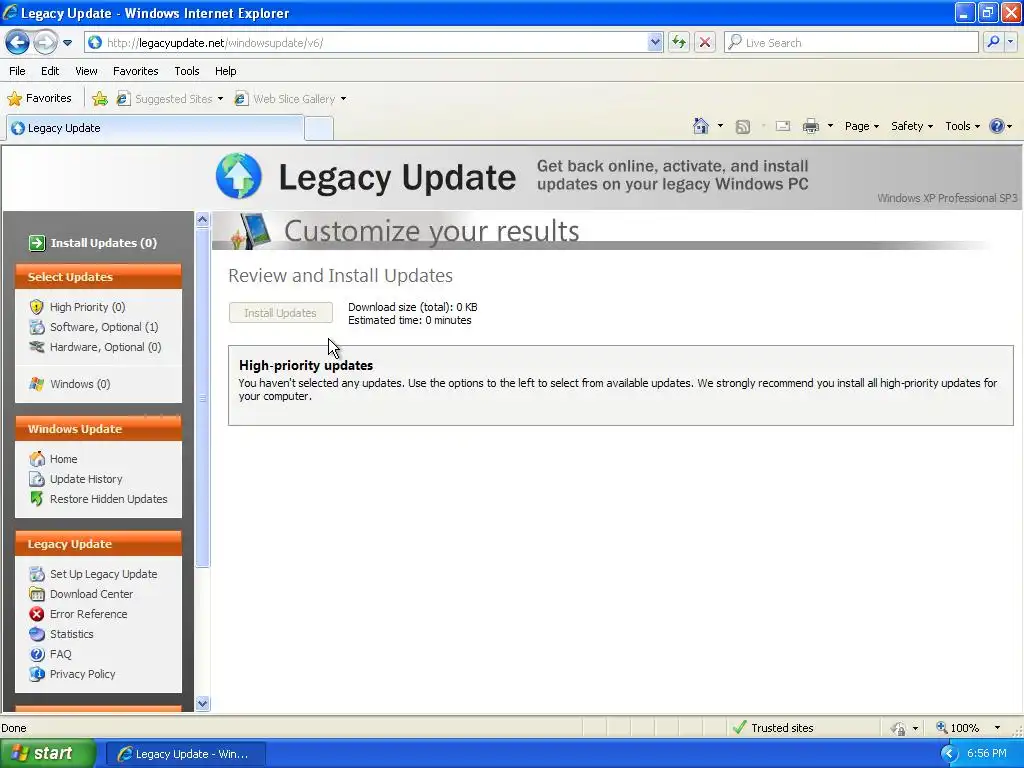Click the Software Optional icon
The image size is (1024, 768).
click(x=37, y=327)
